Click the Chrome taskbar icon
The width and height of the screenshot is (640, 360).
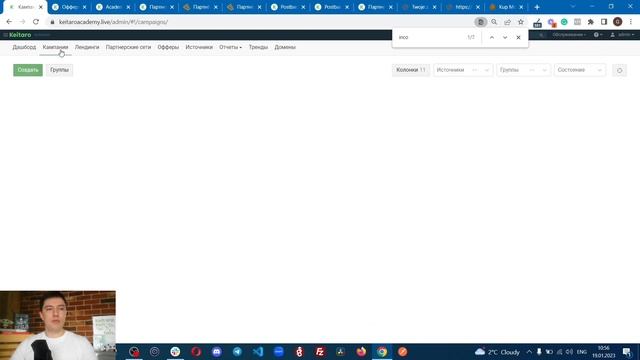pyautogui.click(x=382, y=352)
